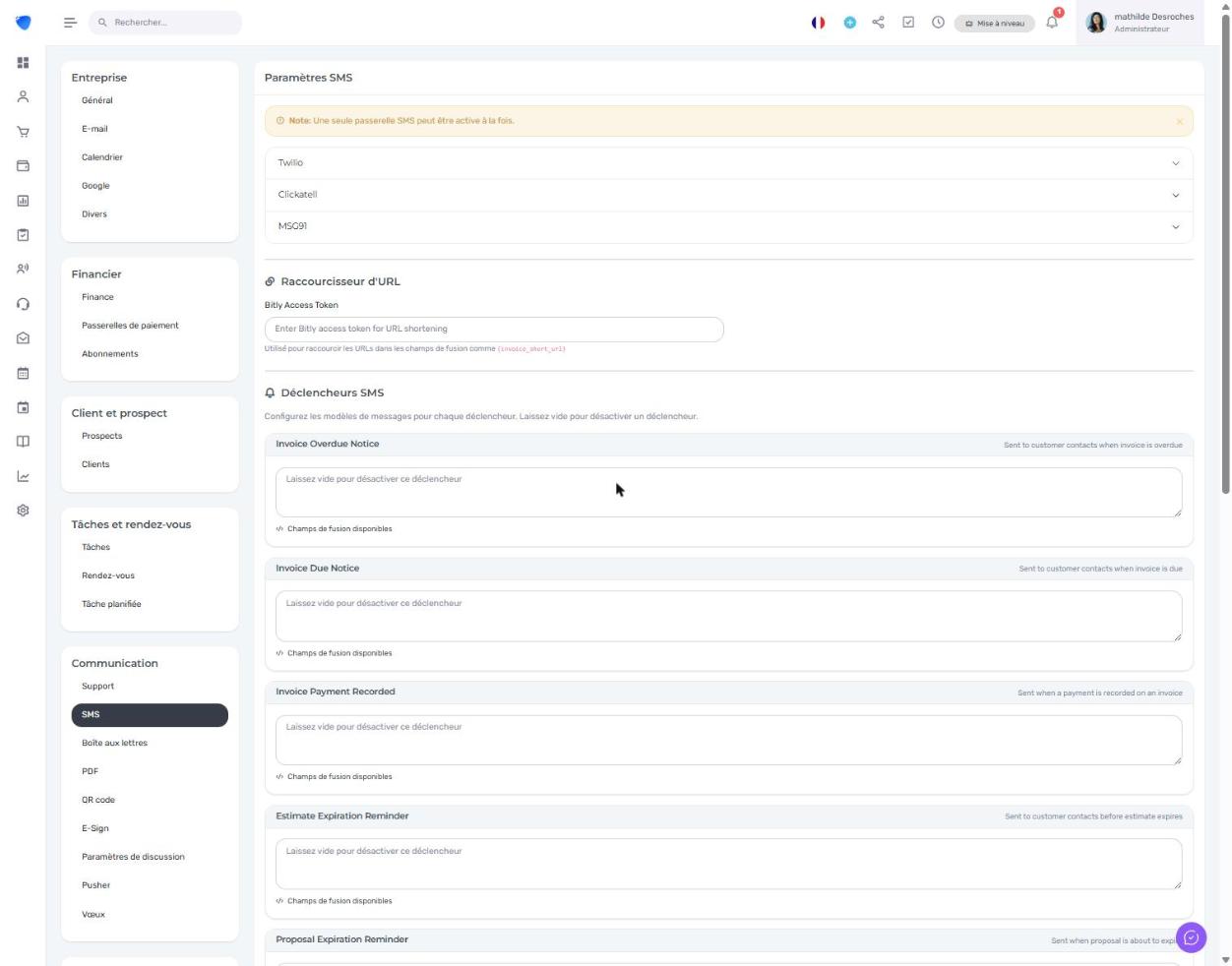Open Paramètres de discussion settings
The height and width of the screenshot is (966, 1232).
(133, 858)
